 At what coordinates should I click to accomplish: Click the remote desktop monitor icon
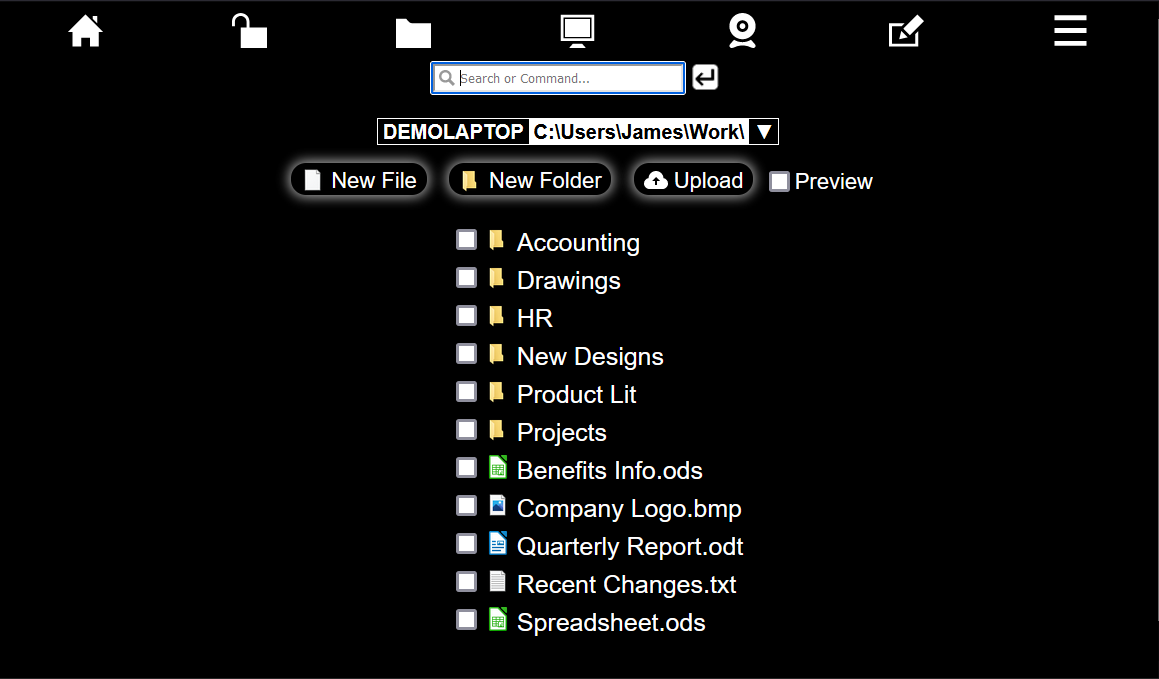tap(577, 30)
